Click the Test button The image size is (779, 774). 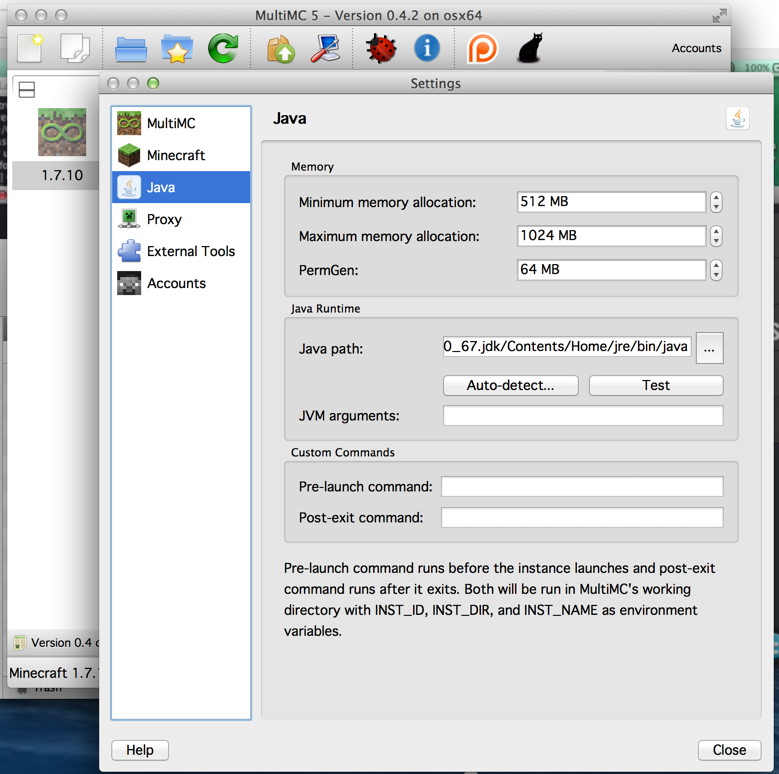[x=656, y=386]
